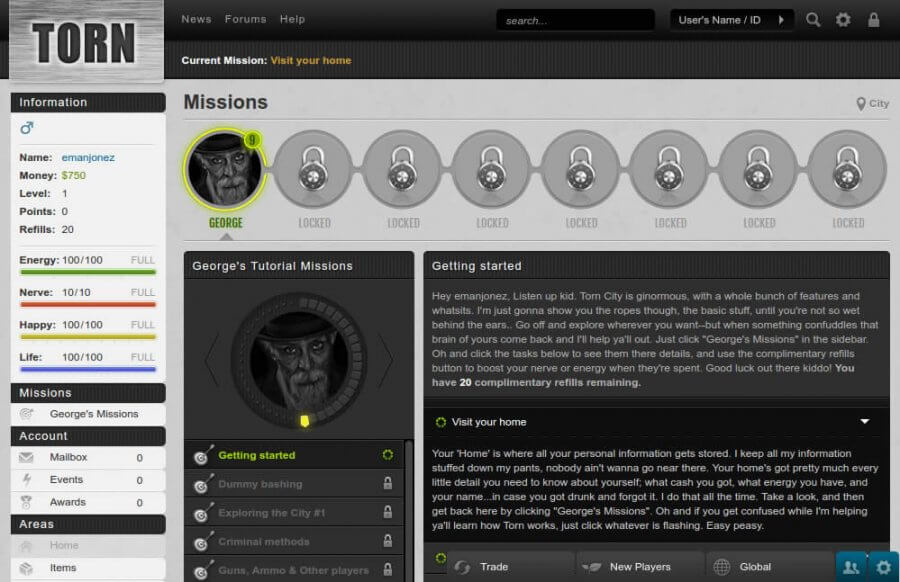Collapse the Visit your home task
The image size is (900, 582).
point(864,422)
